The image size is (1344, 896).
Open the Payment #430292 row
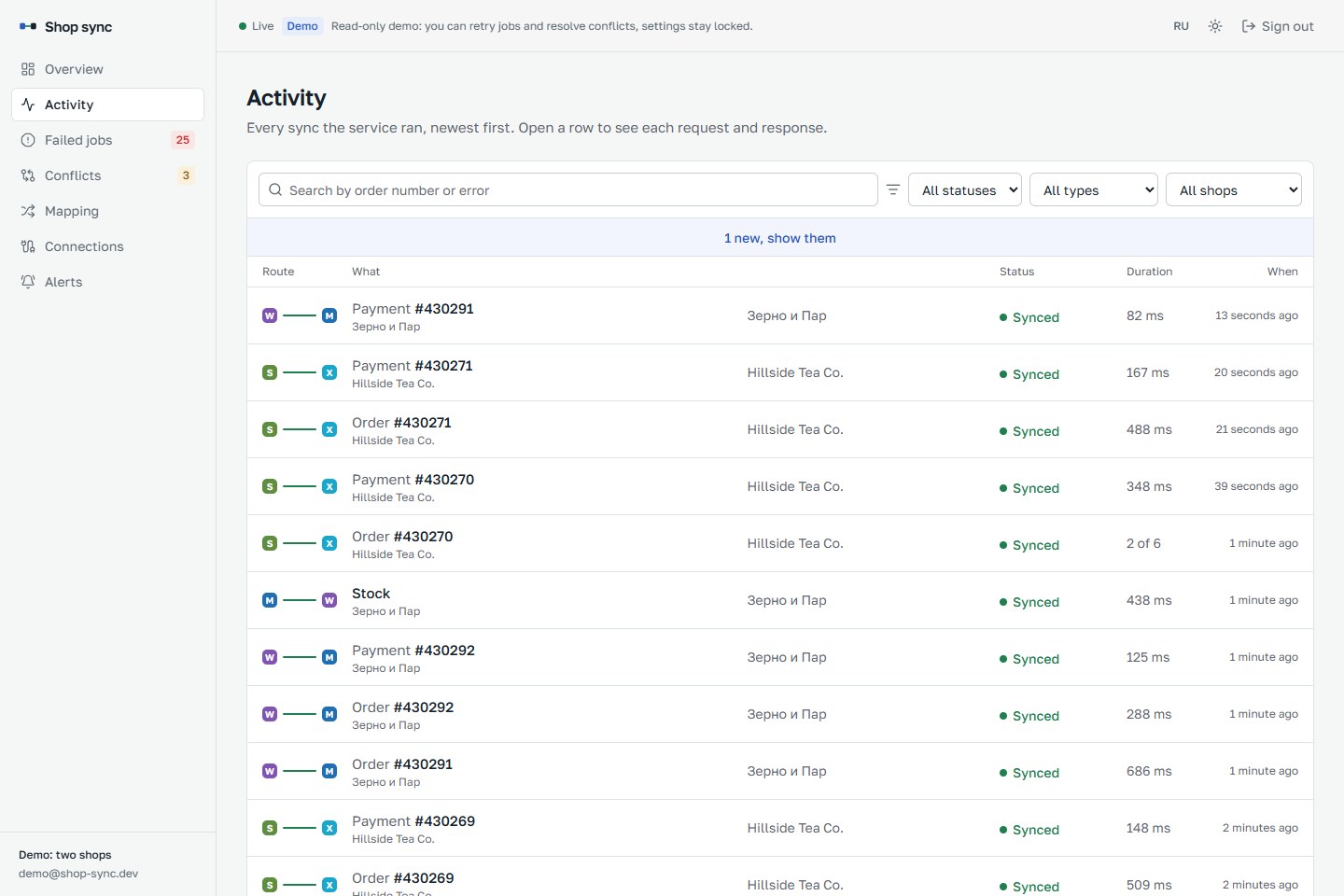click(x=780, y=657)
